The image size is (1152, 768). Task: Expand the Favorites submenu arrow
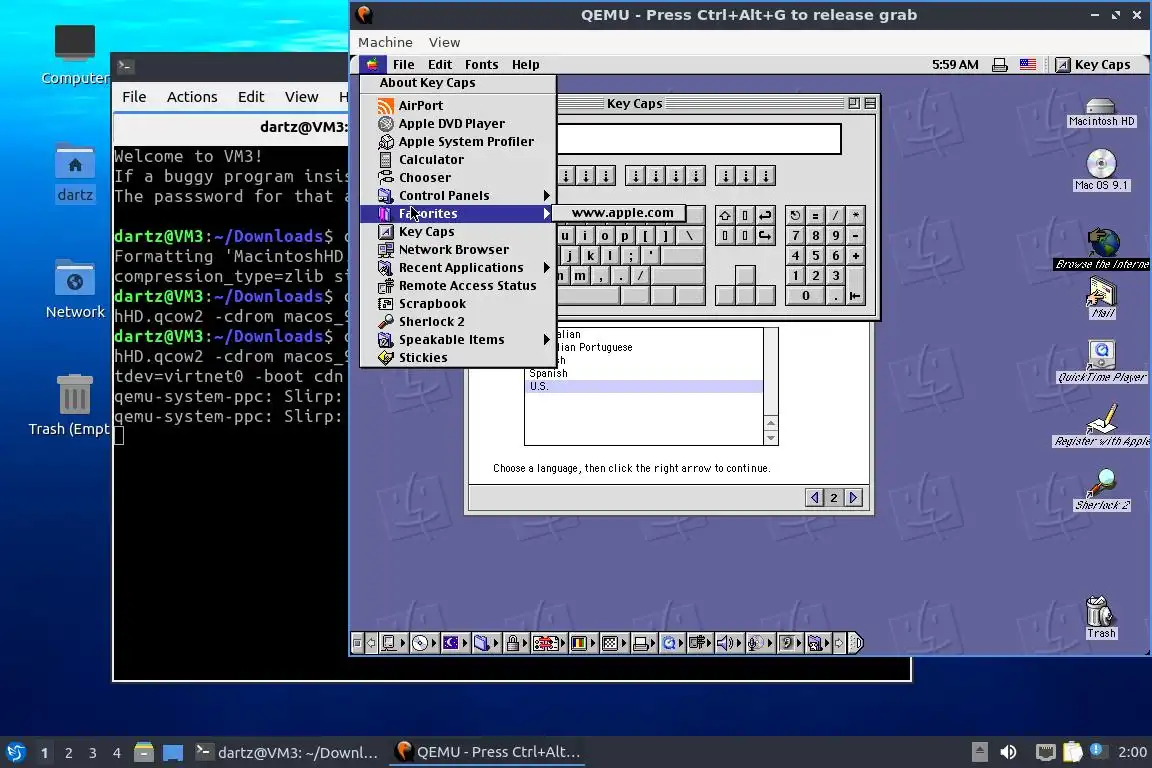tap(546, 214)
